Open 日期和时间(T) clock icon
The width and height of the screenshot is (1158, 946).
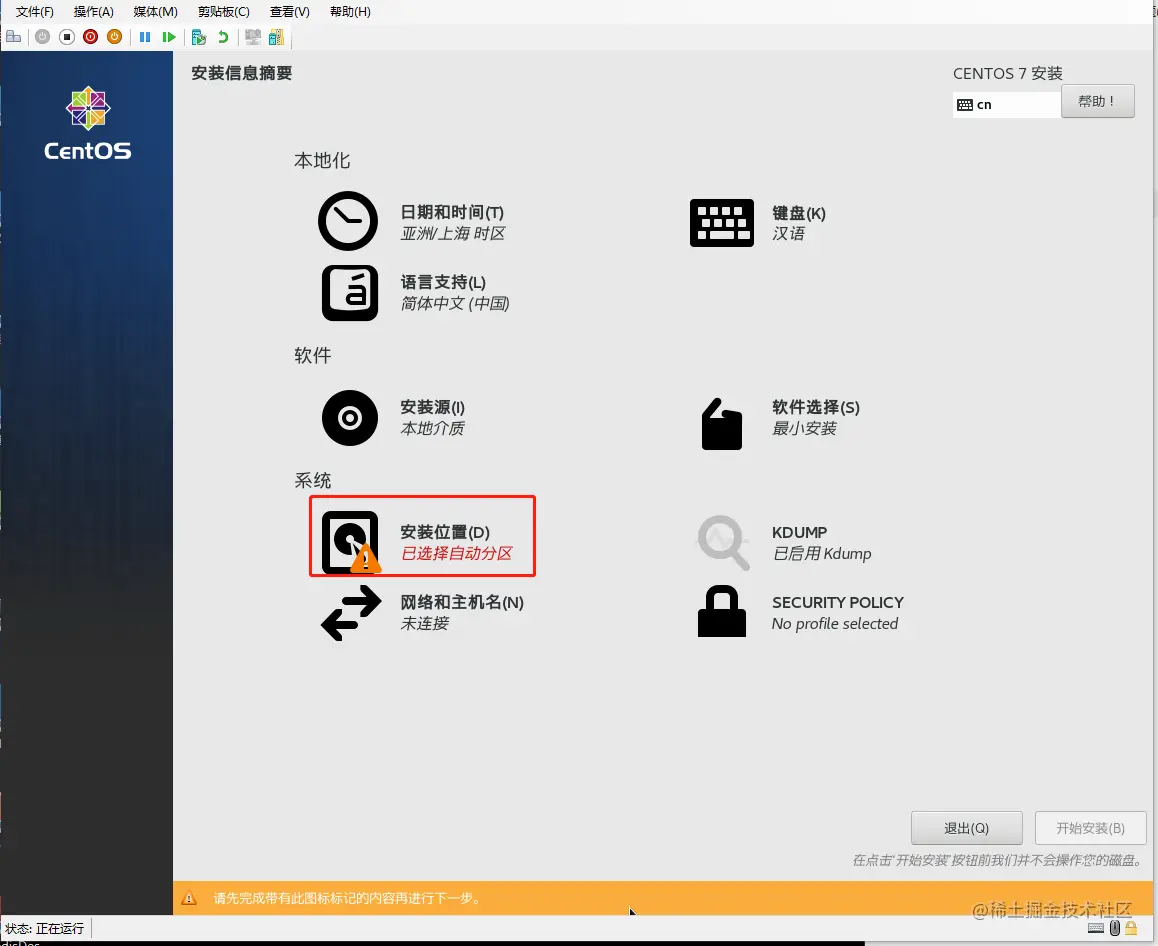pyautogui.click(x=348, y=221)
